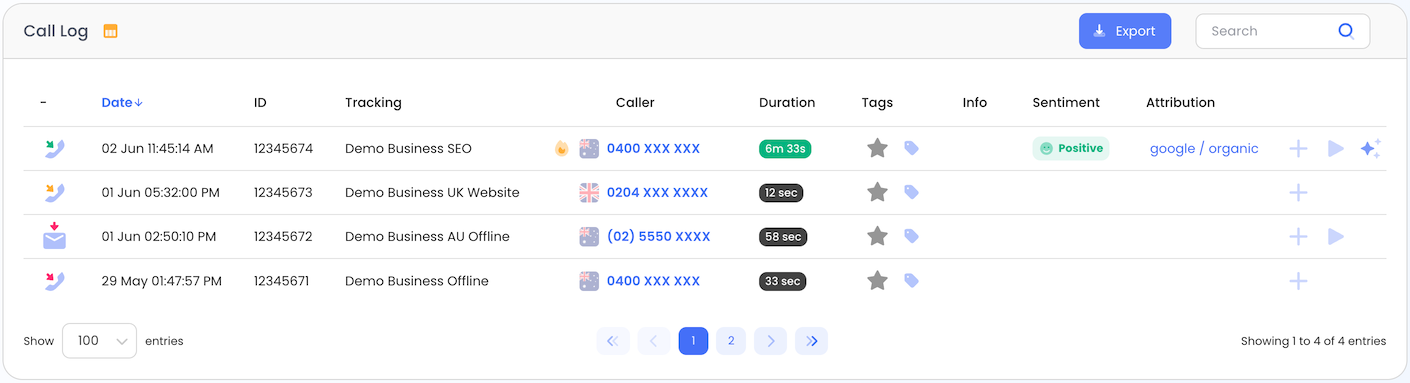Click orange call icon for ID 12345673
The height and width of the screenshot is (383, 1410).
pyautogui.click(x=54, y=193)
